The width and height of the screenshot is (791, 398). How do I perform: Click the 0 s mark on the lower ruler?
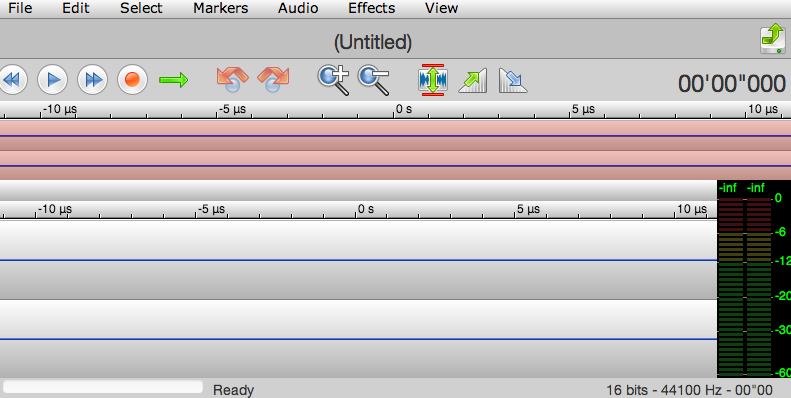click(366, 209)
